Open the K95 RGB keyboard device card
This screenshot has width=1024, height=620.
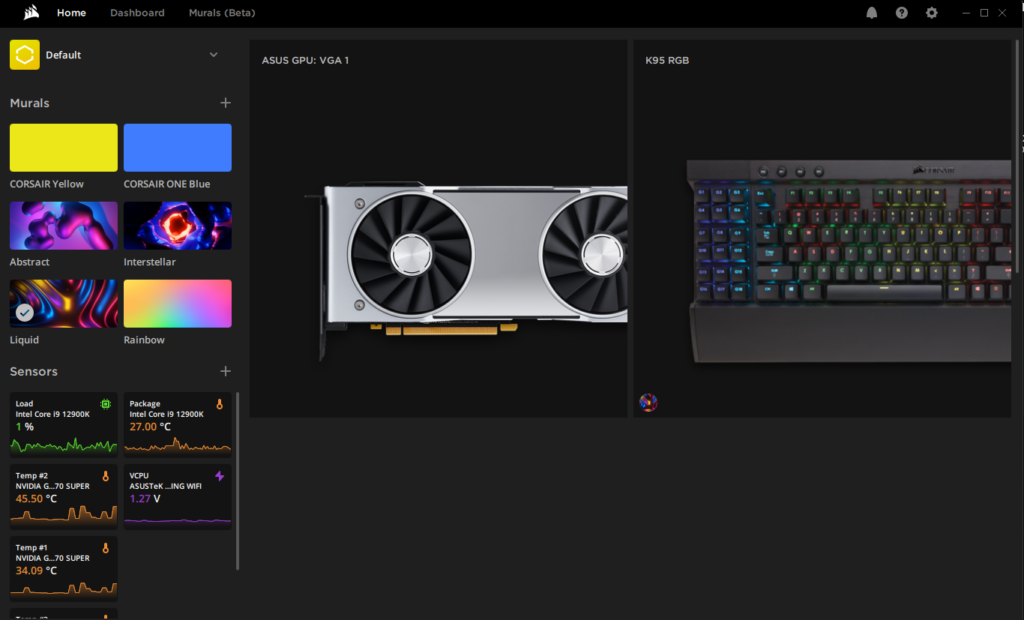[x=822, y=229]
